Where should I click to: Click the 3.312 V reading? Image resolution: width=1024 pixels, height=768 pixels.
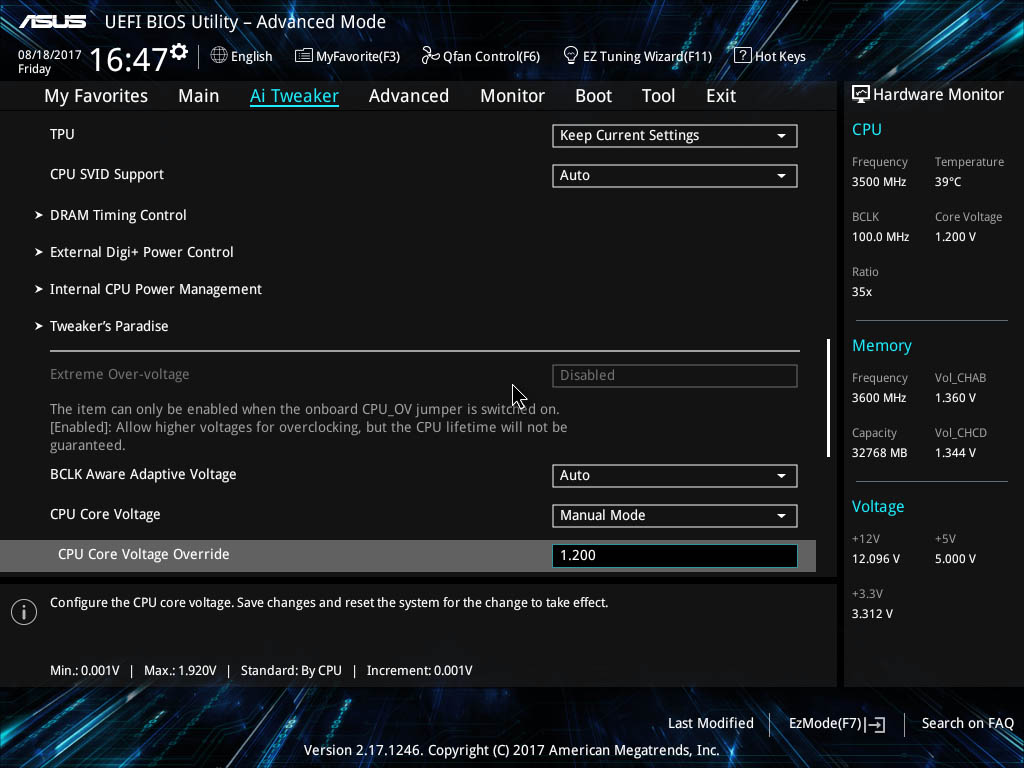point(872,614)
